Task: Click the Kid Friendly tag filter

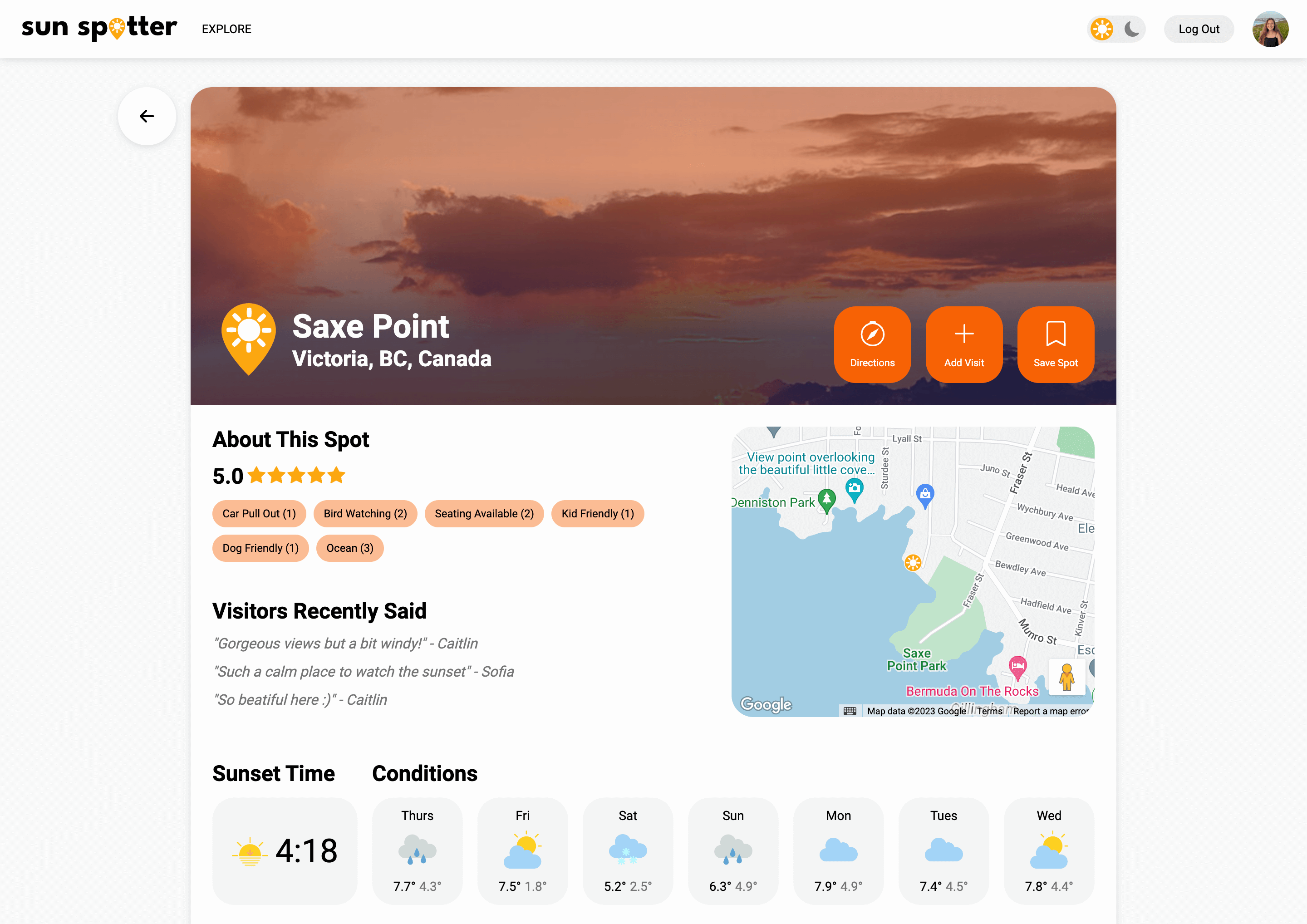Action: coord(597,514)
